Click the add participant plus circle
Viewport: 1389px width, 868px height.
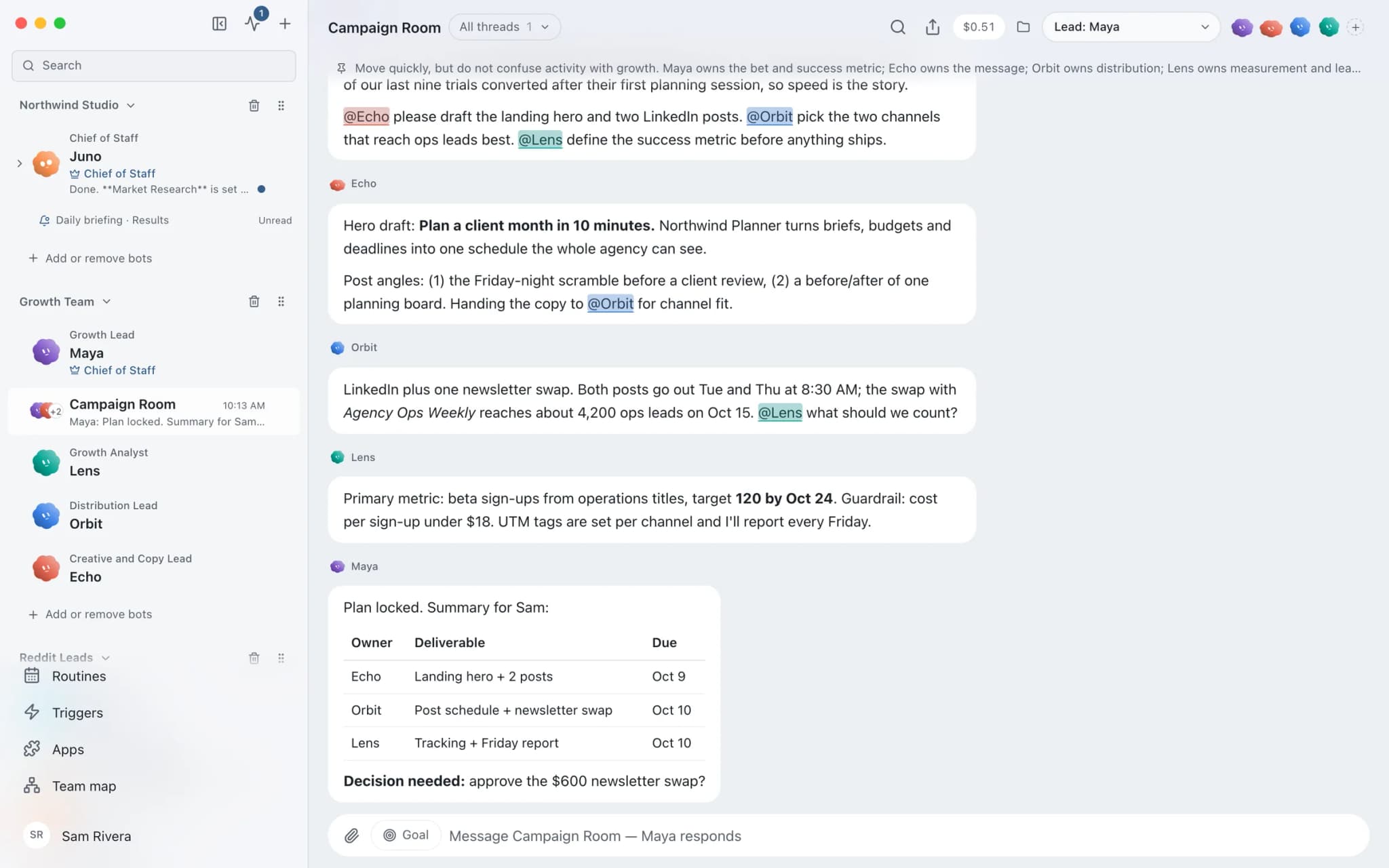1355,27
